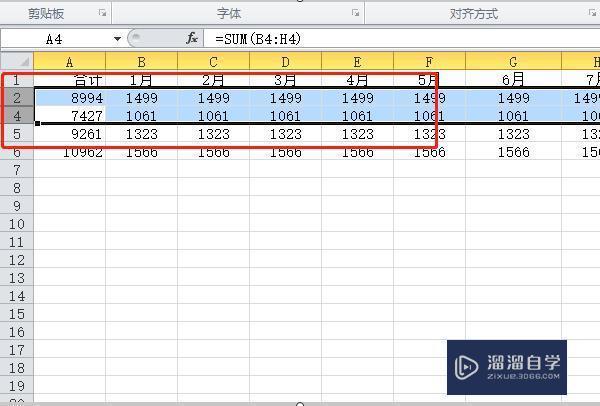Viewport: 600px width, 406px height.
Task: Select column C header
Action: 214,62
